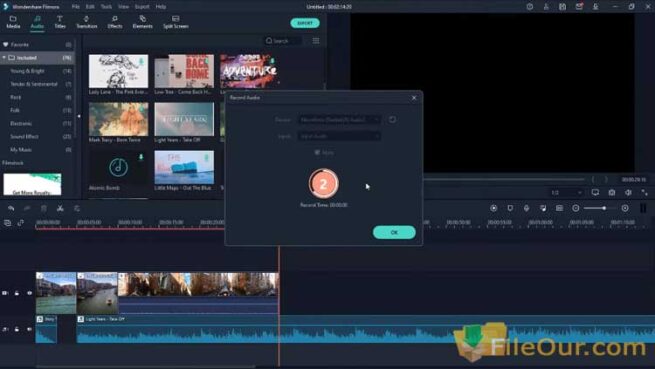Open the Input dropdown in Record Audio
Screen dimensions: 655x369
click(339, 136)
